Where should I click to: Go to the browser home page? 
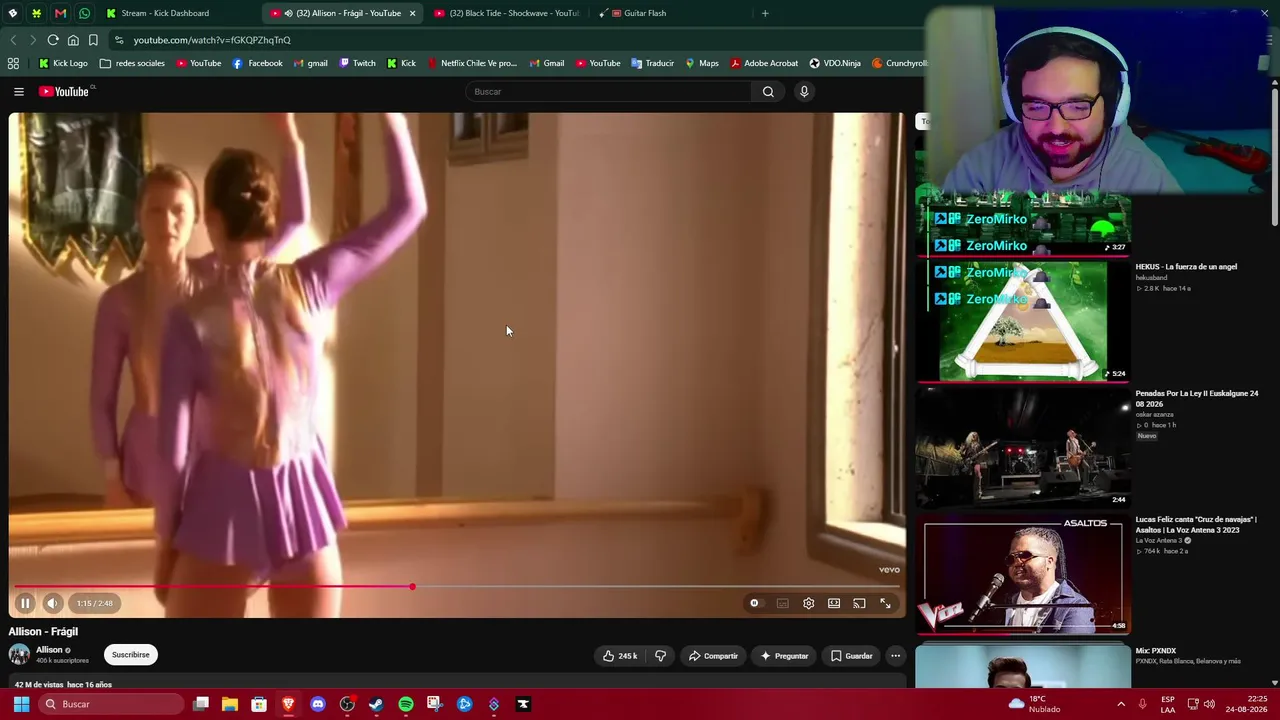(x=73, y=40)
